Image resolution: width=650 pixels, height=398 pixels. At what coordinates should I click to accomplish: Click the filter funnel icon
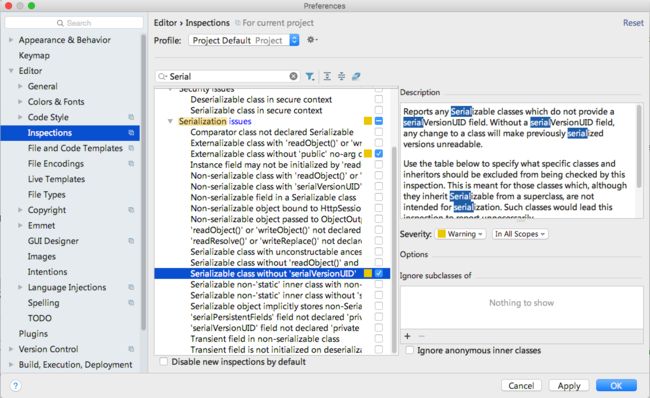pos(310,76)
